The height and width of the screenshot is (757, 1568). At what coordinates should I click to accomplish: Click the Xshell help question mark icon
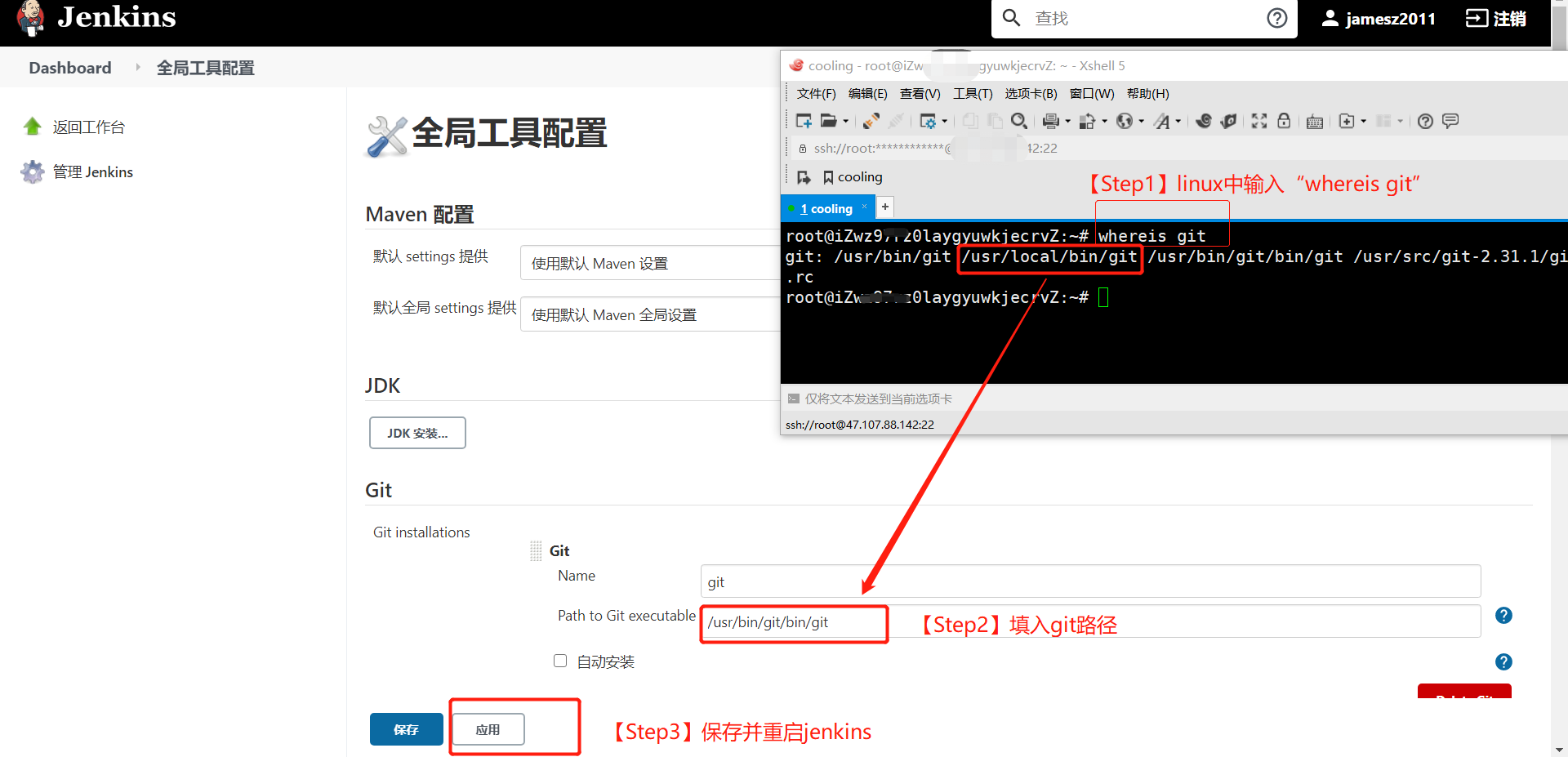click(1425, 121)
